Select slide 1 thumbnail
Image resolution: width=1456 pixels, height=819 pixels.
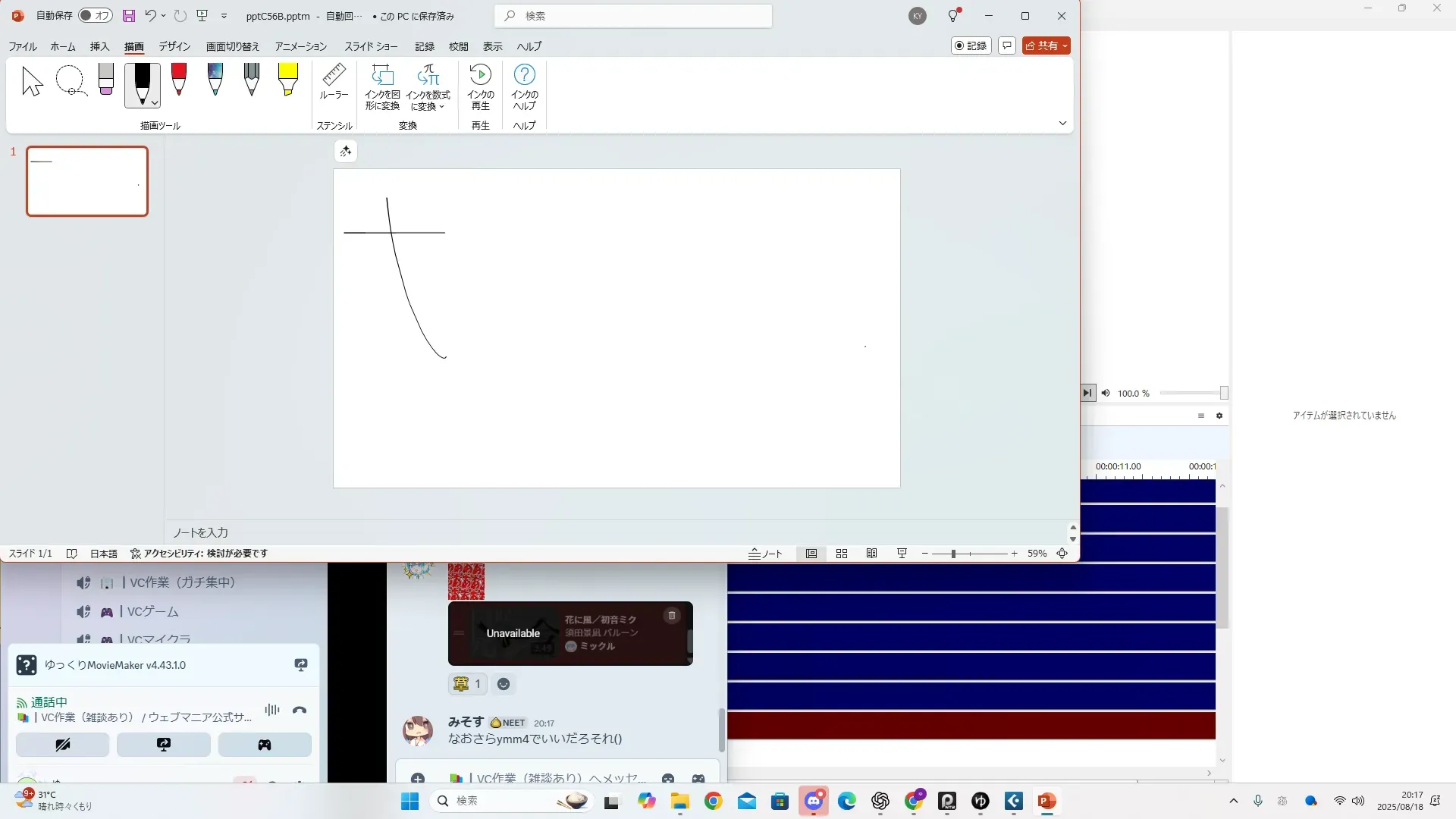coord(87,181)
